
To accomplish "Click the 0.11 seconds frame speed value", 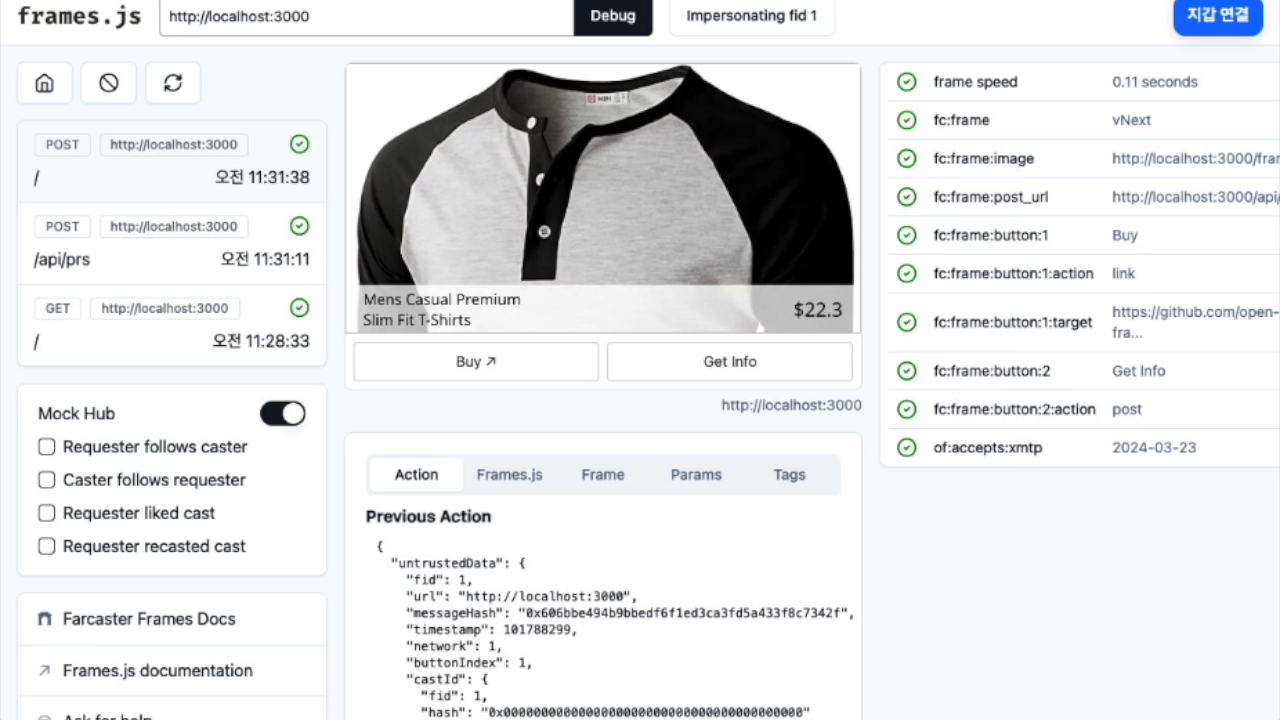I will (x=1155, y=82).
